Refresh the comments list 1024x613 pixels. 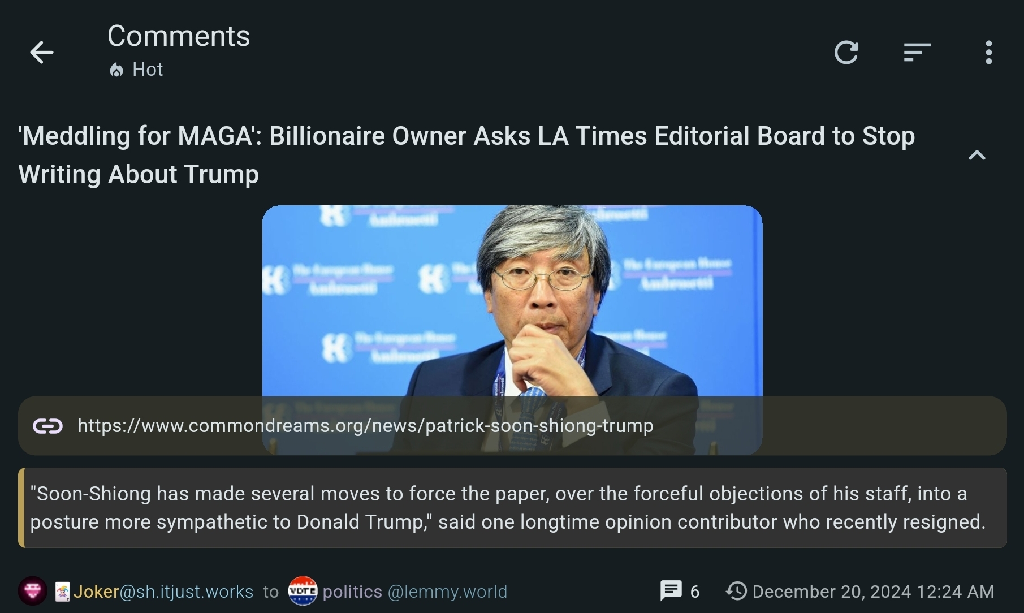[846, 52]
